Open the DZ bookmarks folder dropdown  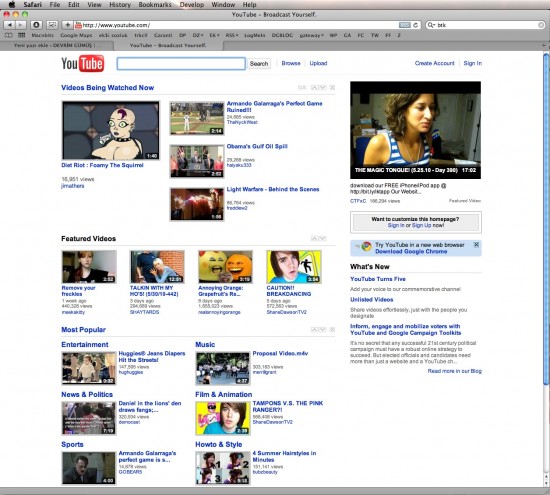(x=198, y=35)
